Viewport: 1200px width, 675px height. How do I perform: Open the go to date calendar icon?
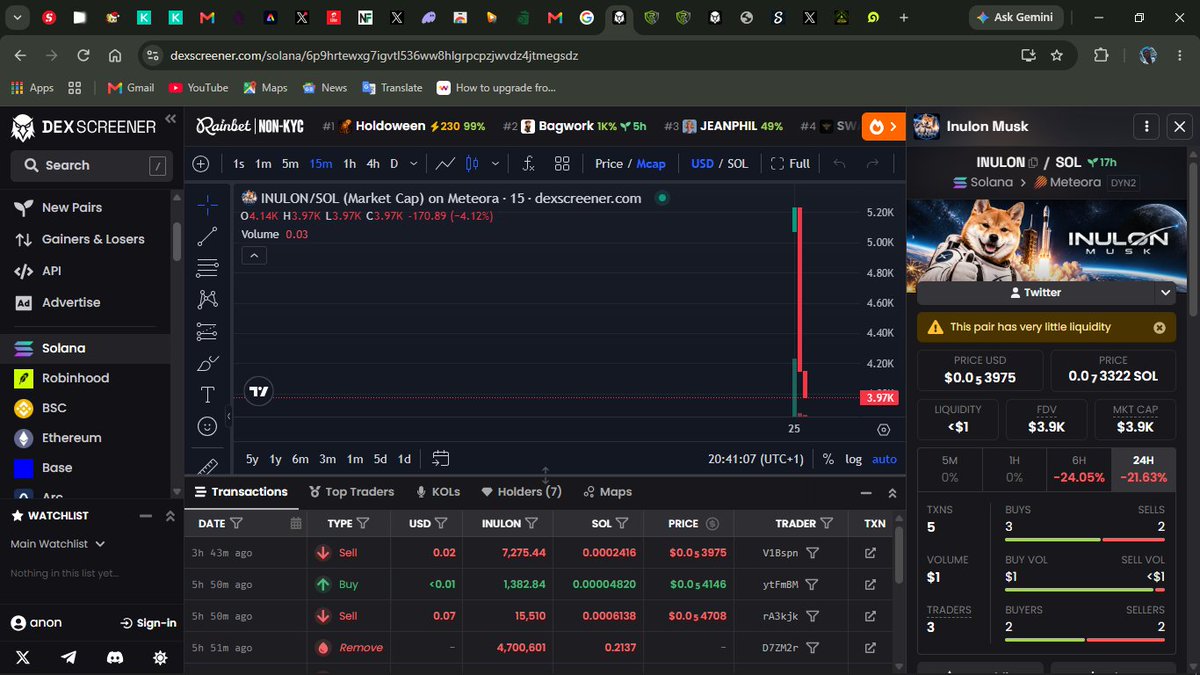440,459
